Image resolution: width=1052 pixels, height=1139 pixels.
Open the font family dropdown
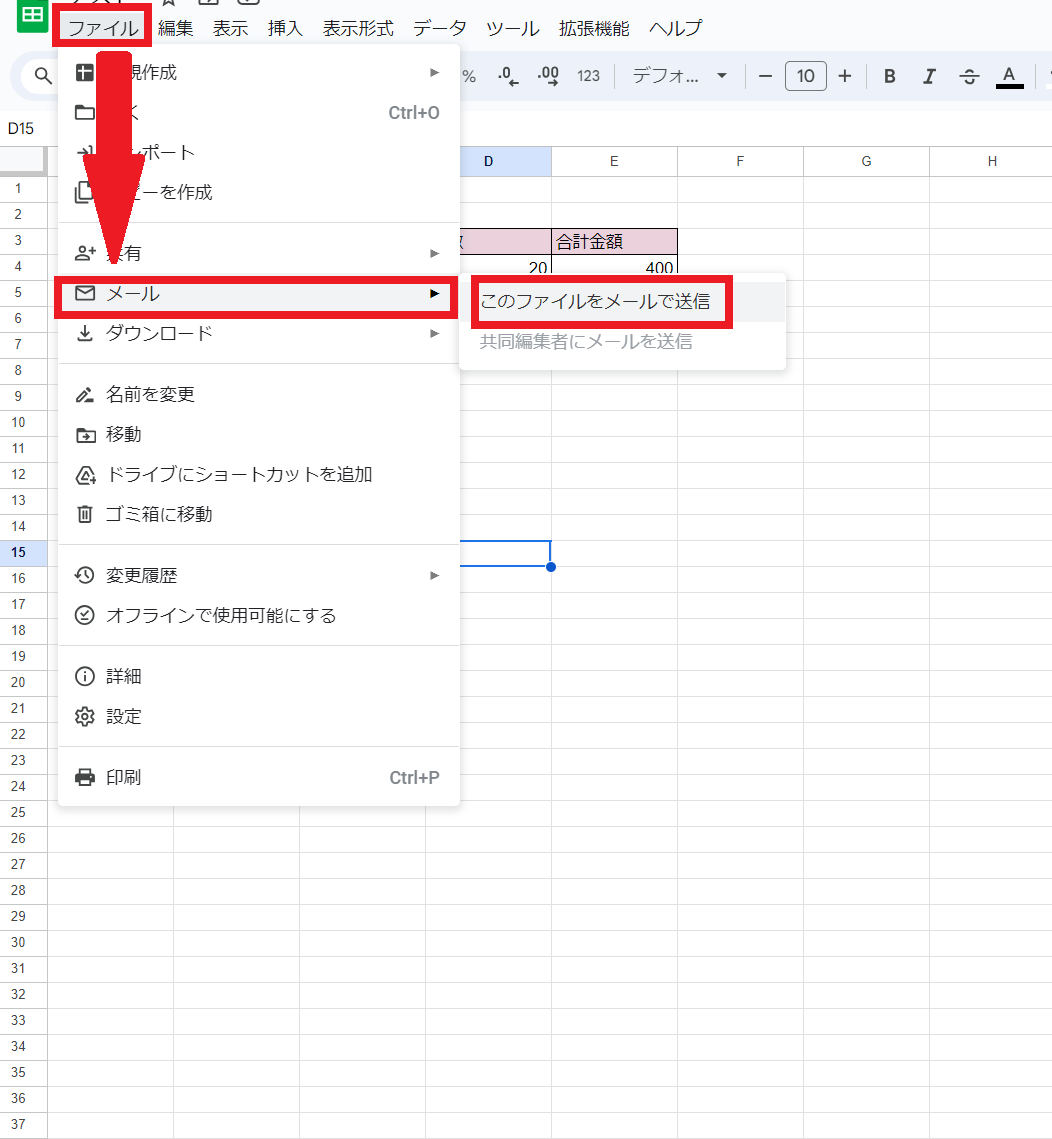tap(680, 76)
